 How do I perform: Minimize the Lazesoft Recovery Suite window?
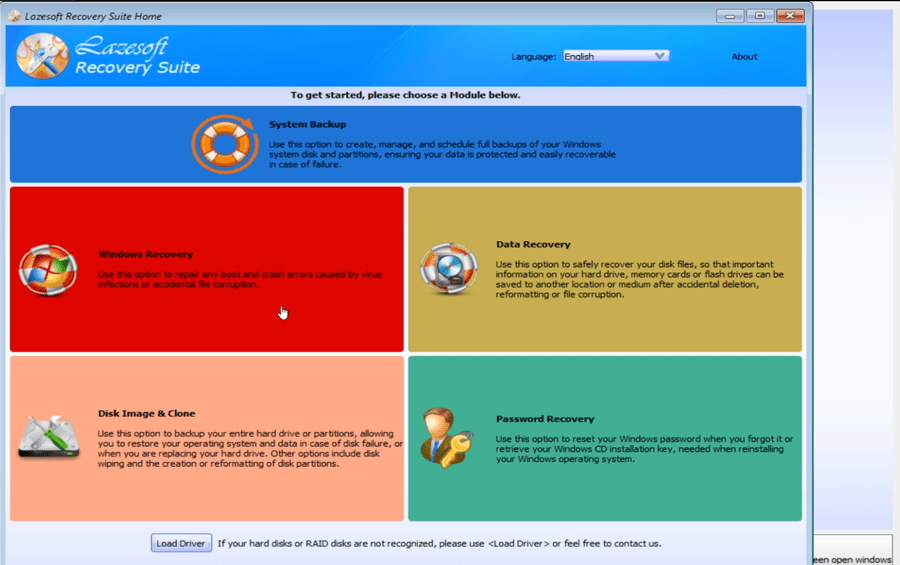click(730, 16)
